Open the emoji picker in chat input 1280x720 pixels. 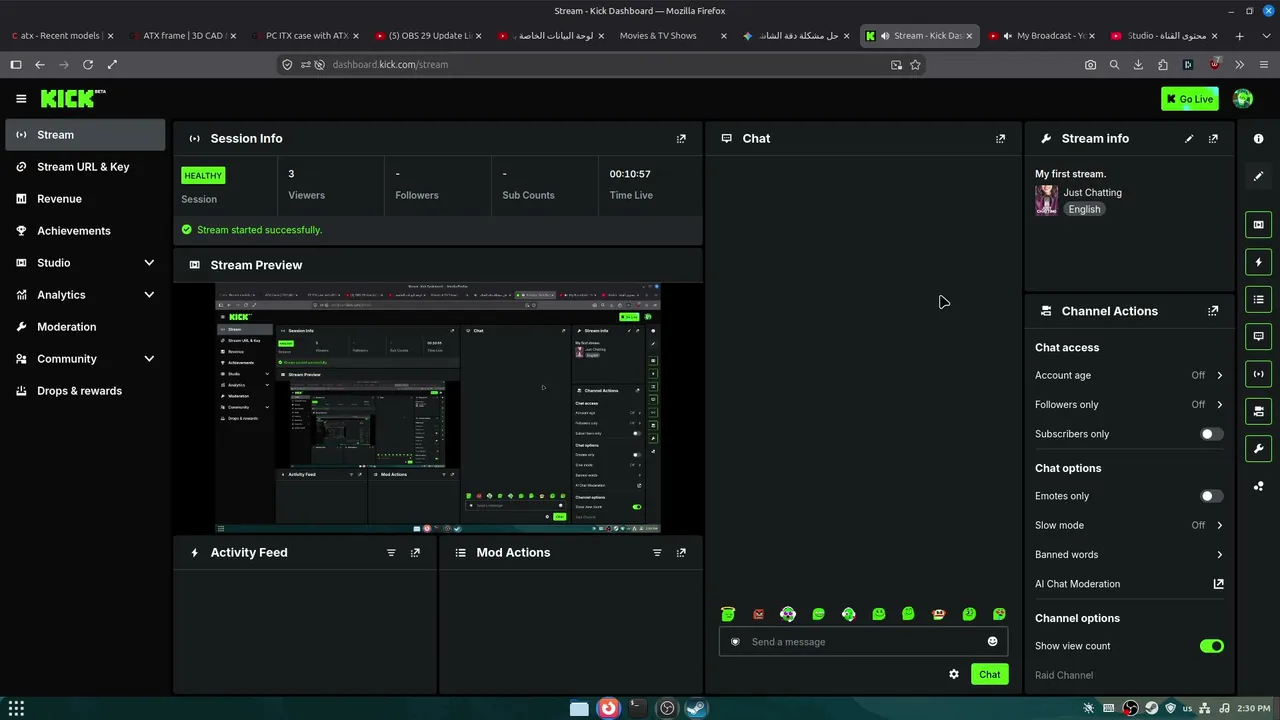993,642
